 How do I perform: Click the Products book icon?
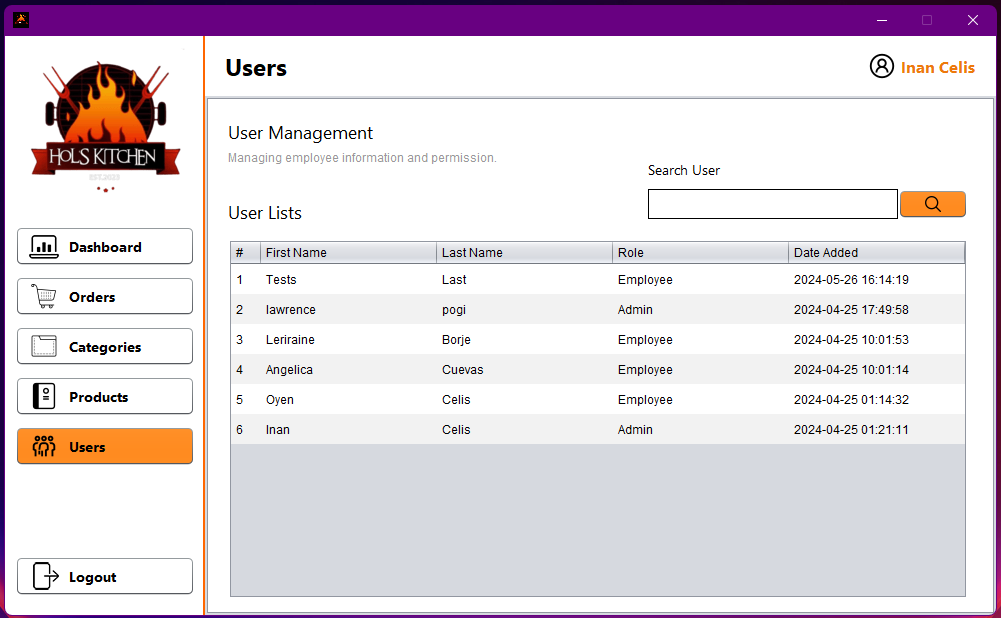click(44, 396)
